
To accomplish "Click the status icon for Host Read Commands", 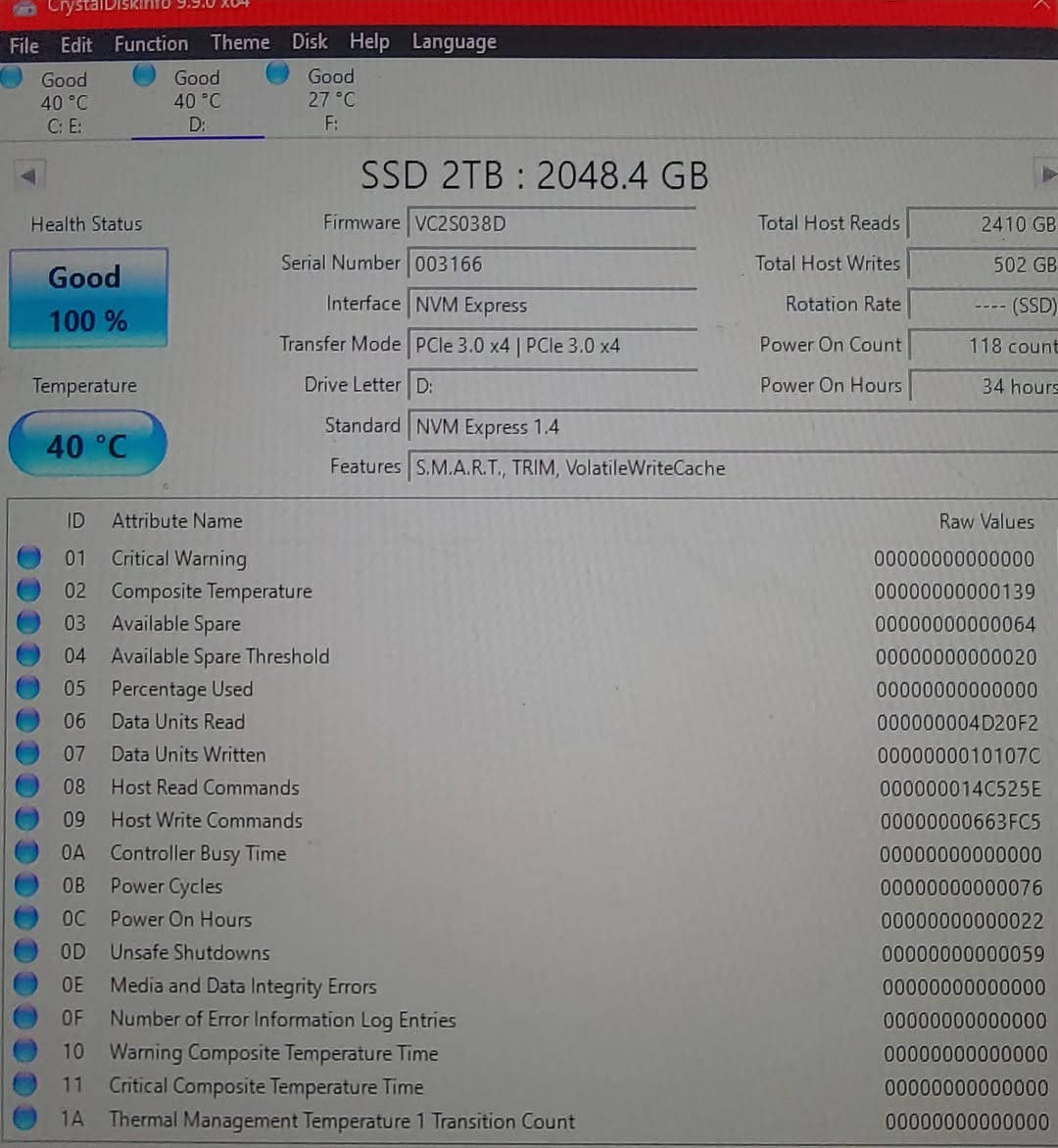I will pos(27,786).
